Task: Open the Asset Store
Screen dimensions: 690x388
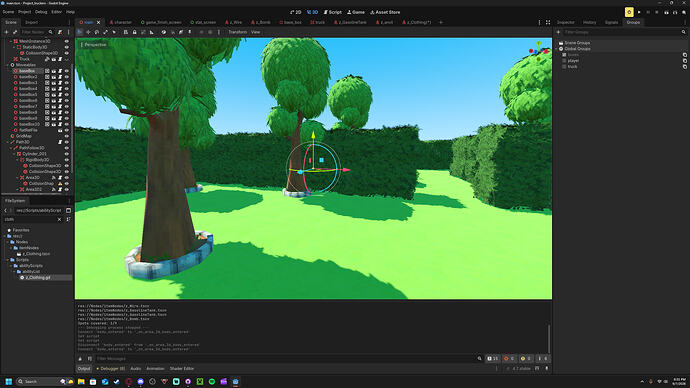Action: pyautogui.click(x=385, y=12)
